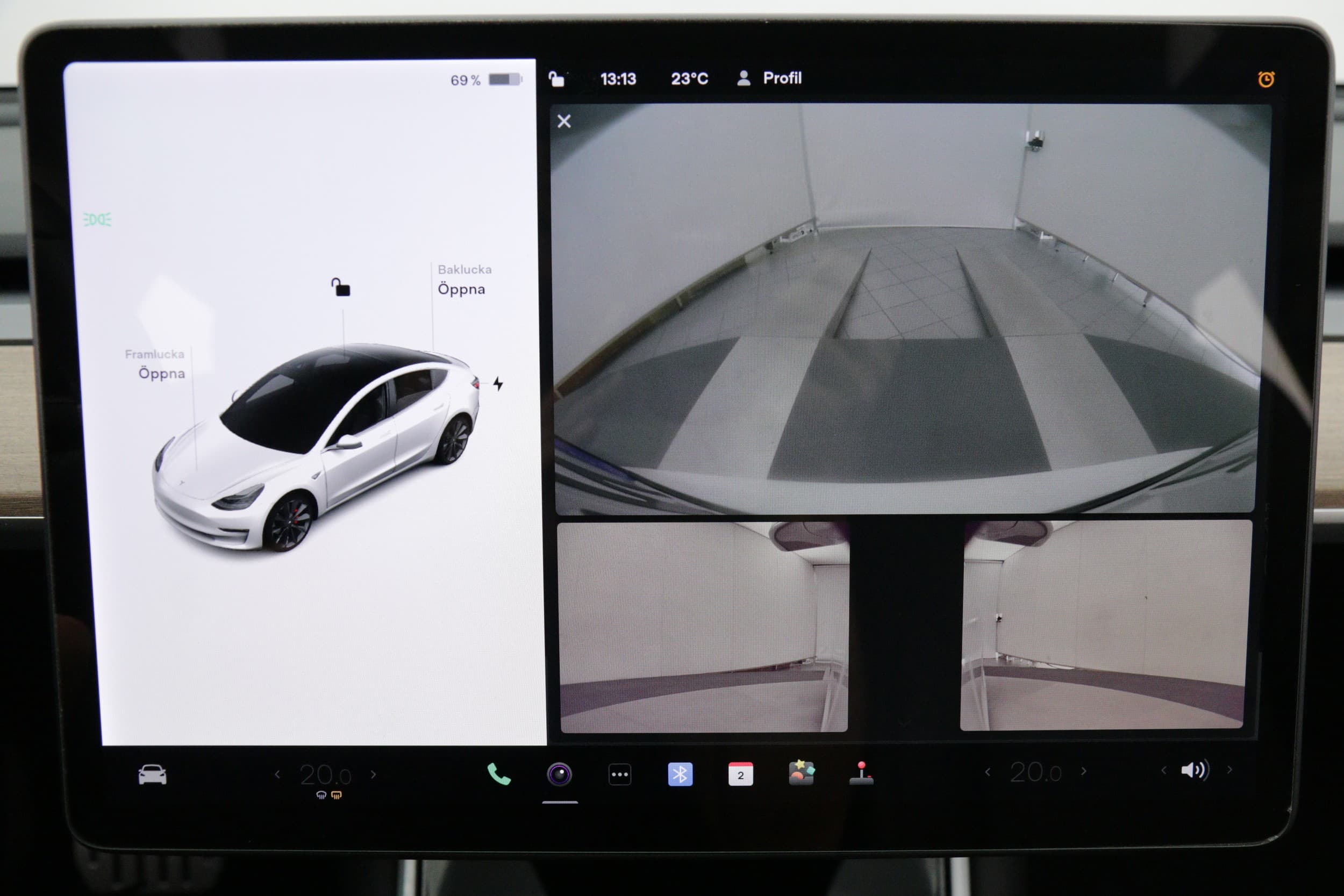Open the Toybox app icon

[x=801, y=773]
